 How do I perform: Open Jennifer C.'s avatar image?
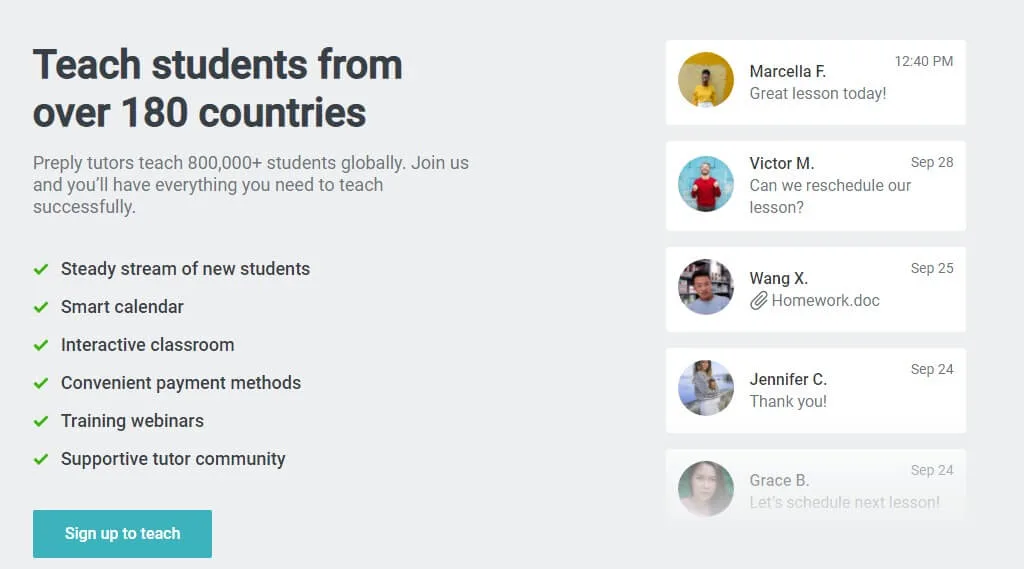705,388
